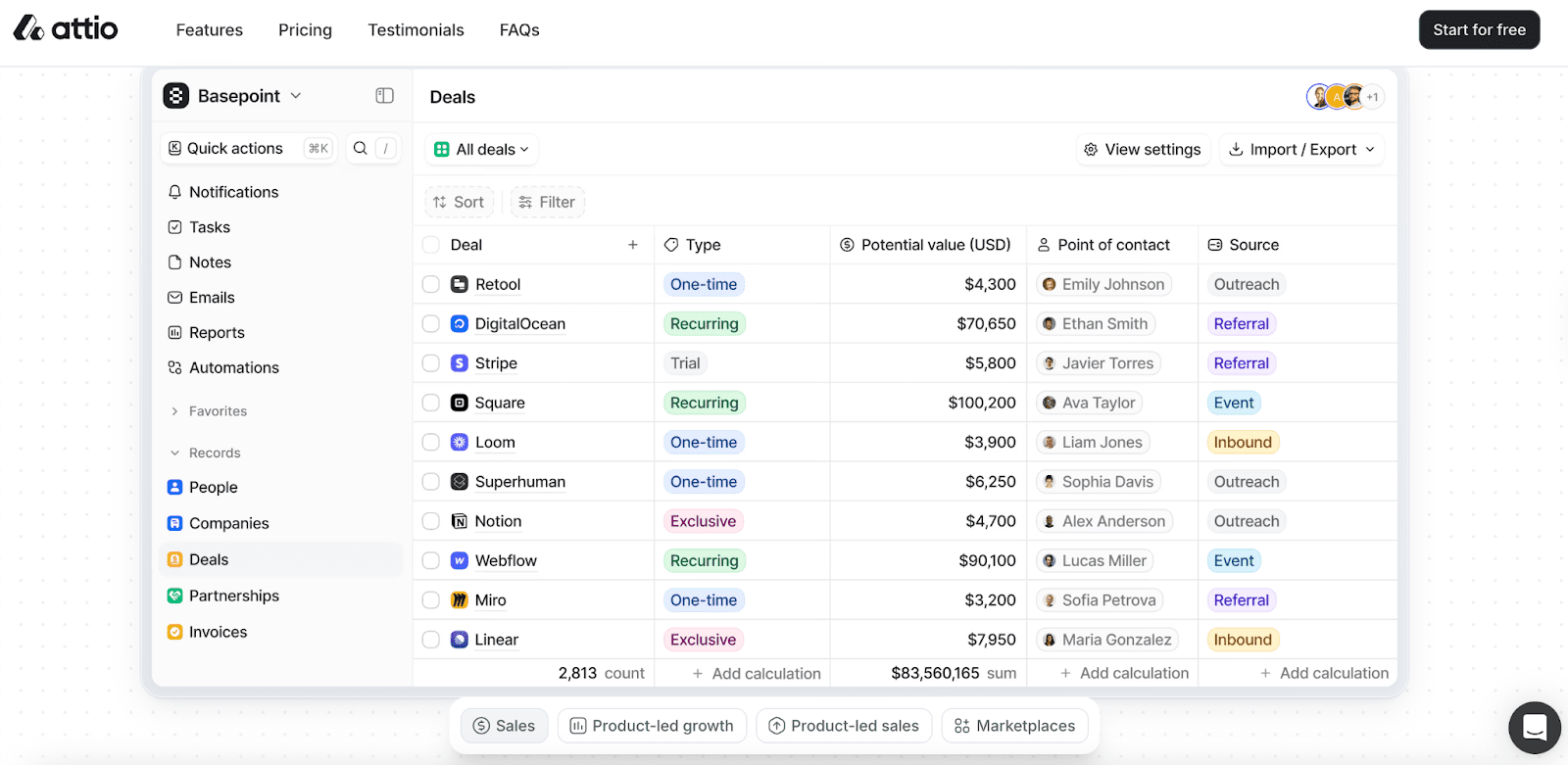Image resolution: width=1568 pixels, height=765 pixels.
Task: Click the Sort button
Action: 460,202
